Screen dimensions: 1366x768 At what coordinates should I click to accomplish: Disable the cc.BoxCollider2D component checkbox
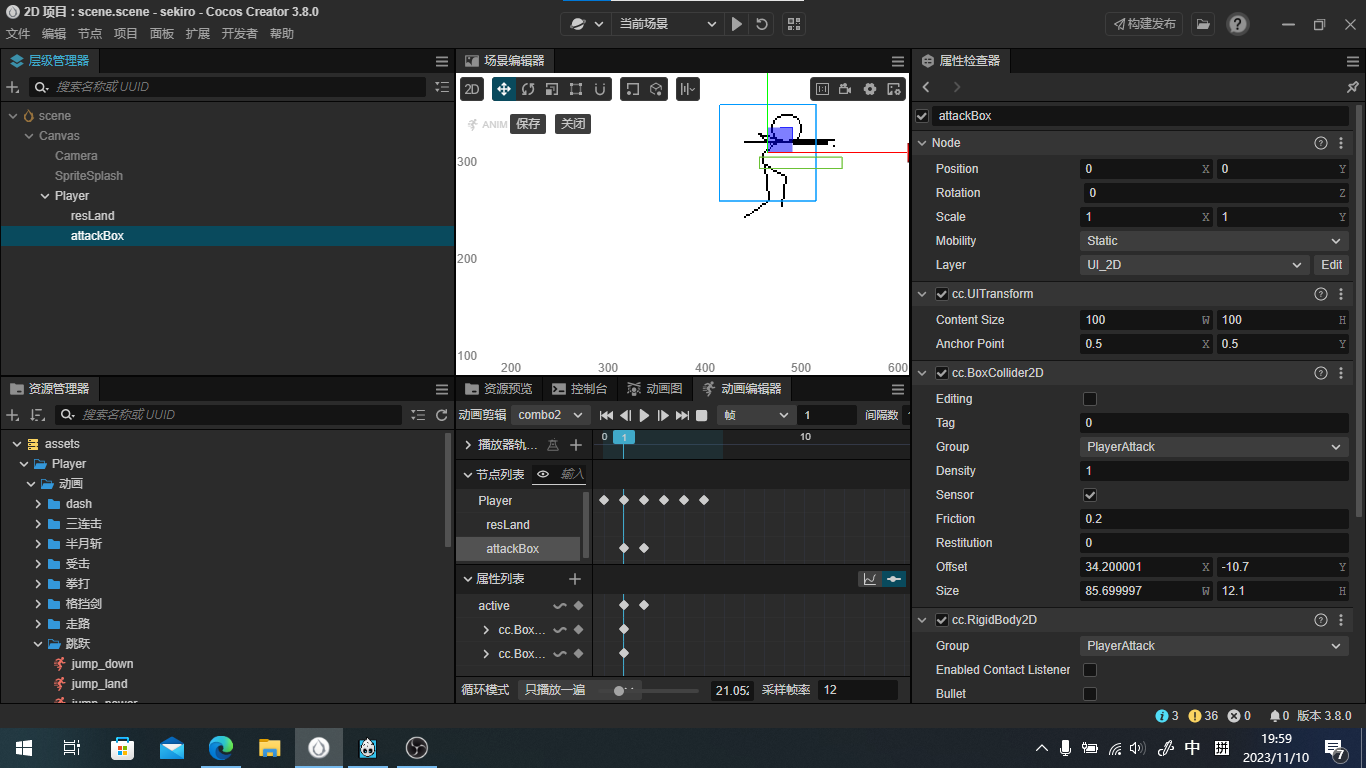pos(942,373)
